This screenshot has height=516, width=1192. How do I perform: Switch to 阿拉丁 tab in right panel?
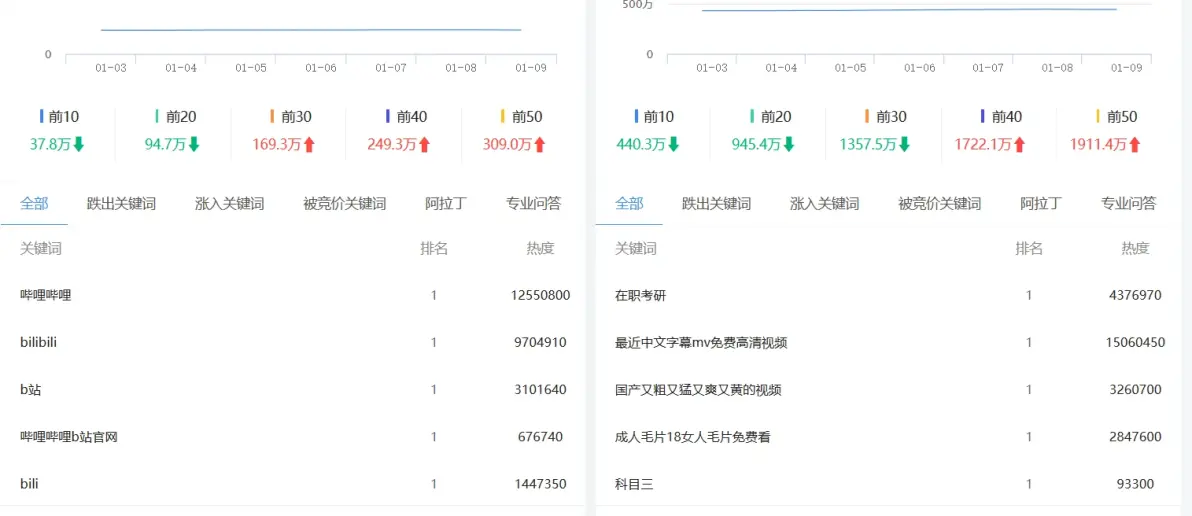[x=1041, y=204]
